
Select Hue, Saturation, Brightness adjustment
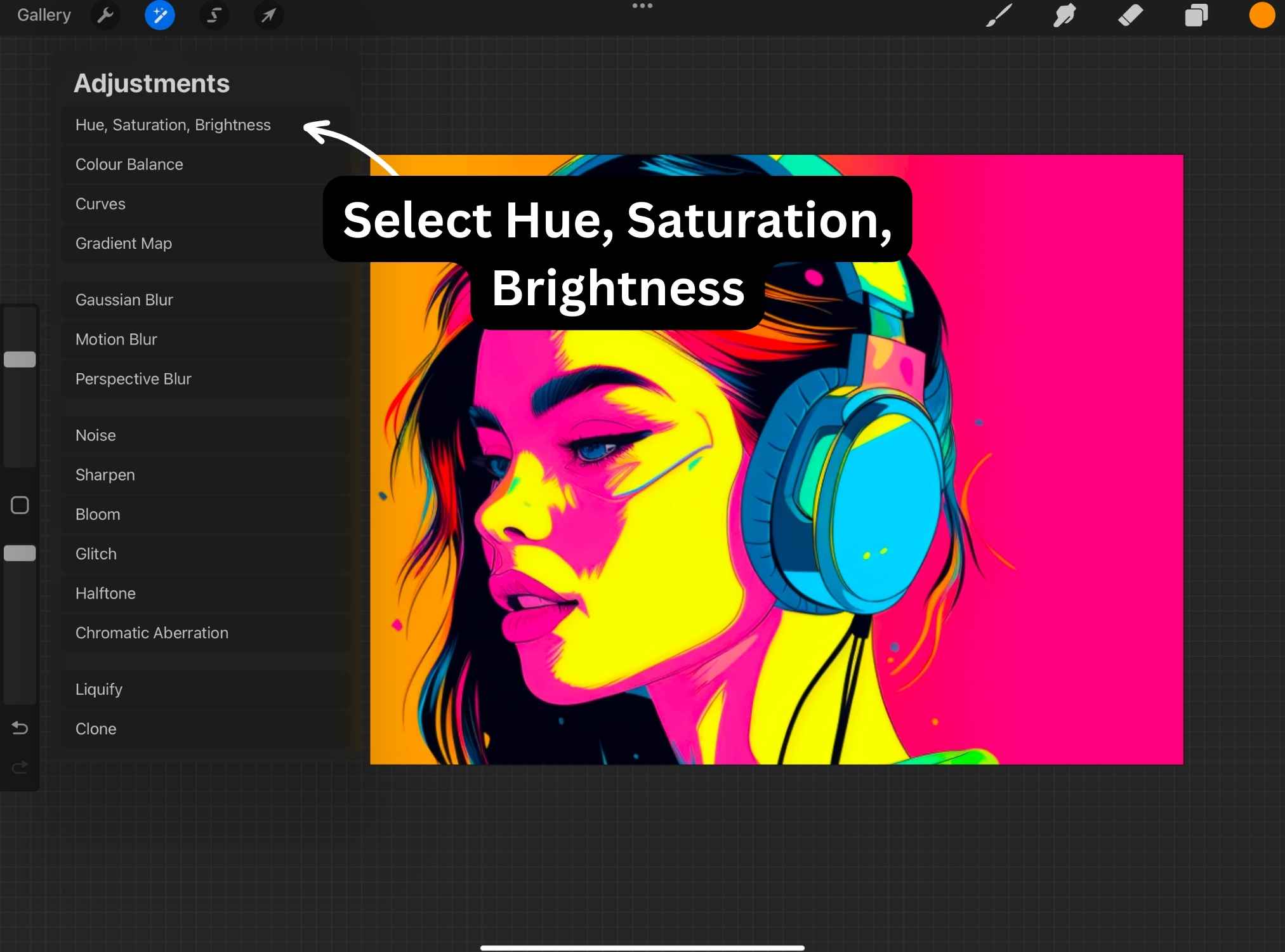click(x=173, y=125)
